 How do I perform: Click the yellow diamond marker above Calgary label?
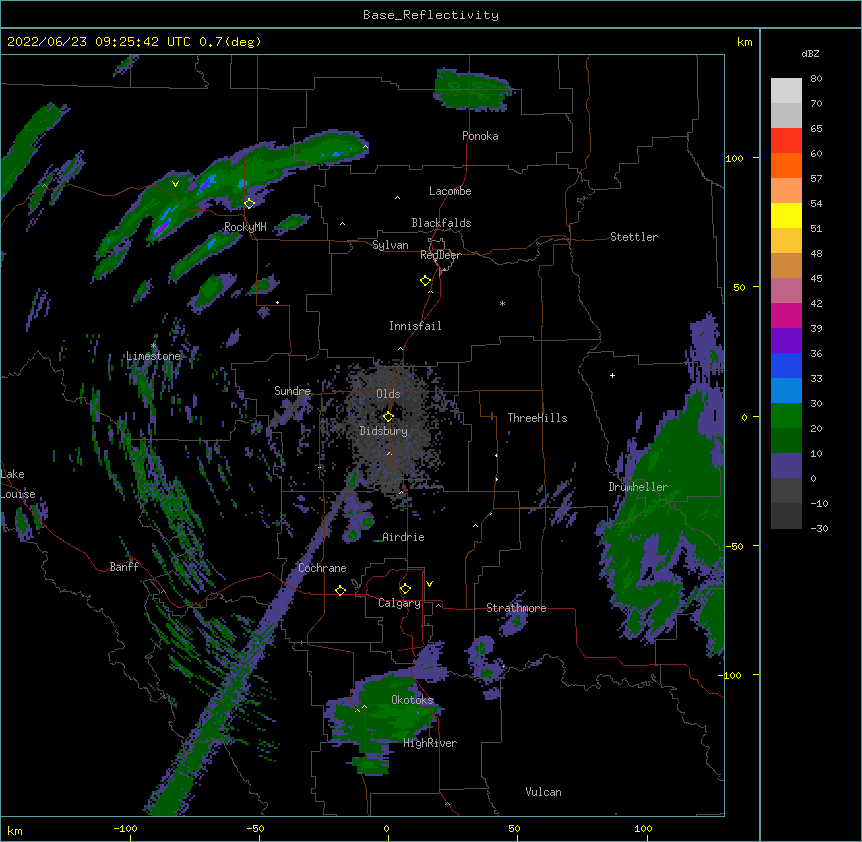click(405, 589)
